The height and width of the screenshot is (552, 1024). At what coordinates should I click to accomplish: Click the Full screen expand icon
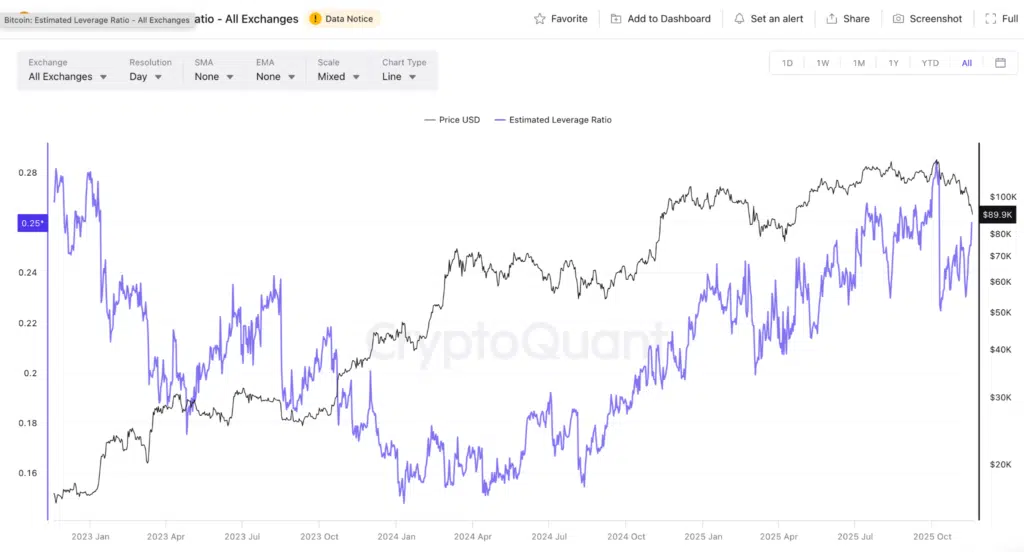coord(990,19)
